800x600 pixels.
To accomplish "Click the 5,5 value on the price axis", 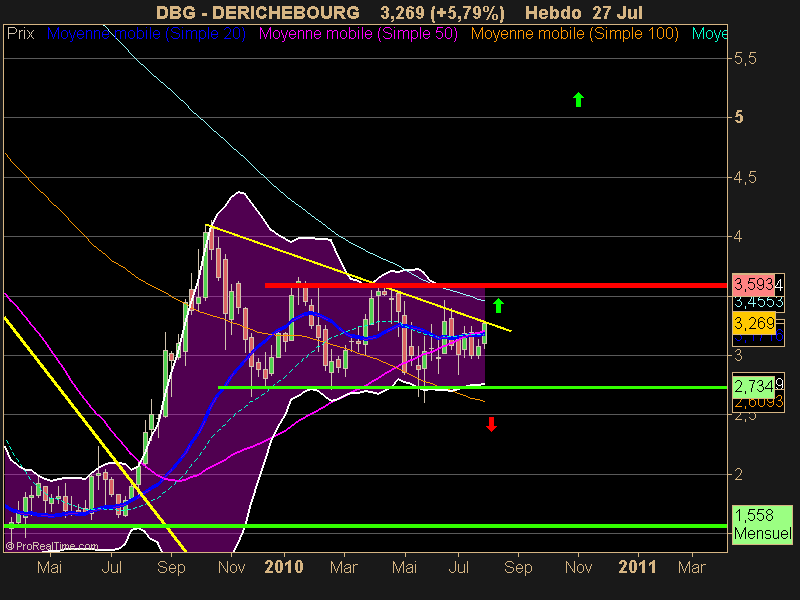I will (x=745, y=58).
